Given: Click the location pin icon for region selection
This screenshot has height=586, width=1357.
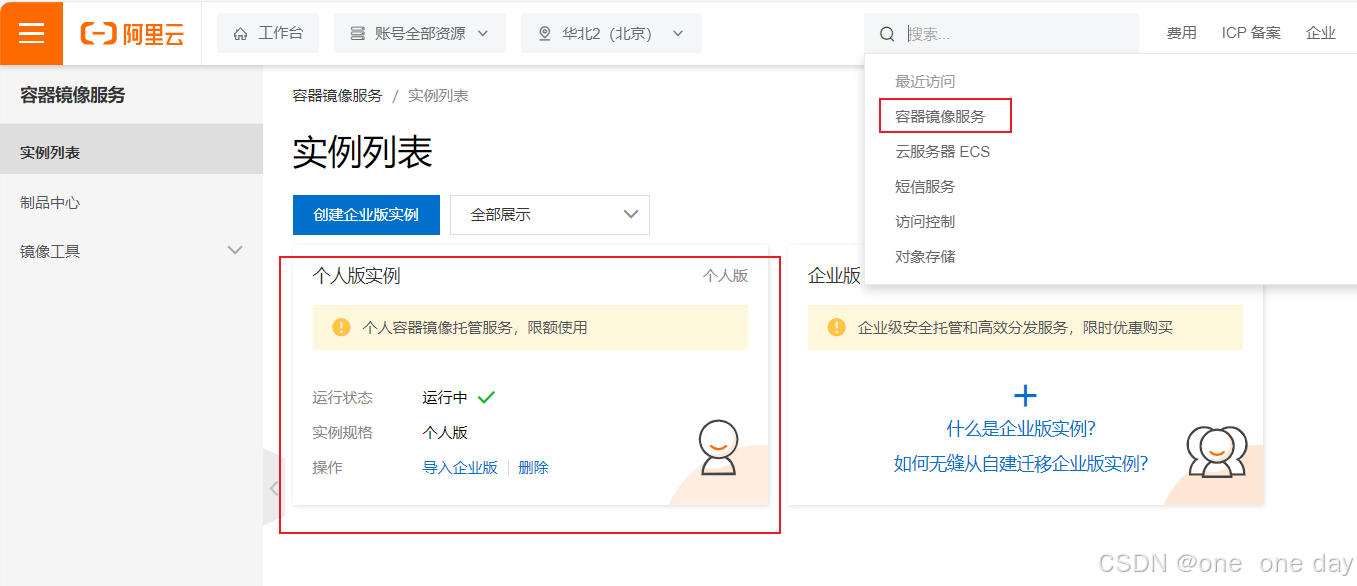Looking at the screenshot, I should 544,32.
